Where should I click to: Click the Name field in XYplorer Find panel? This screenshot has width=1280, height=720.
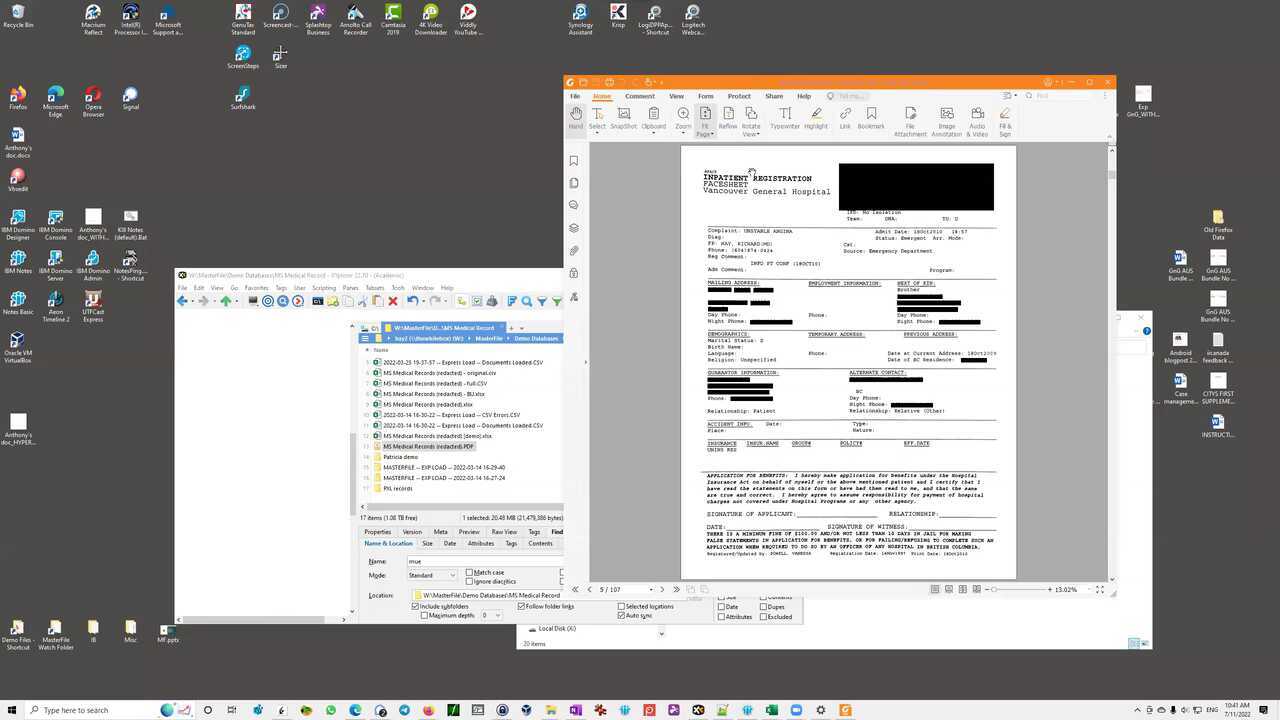click(483, 561)
